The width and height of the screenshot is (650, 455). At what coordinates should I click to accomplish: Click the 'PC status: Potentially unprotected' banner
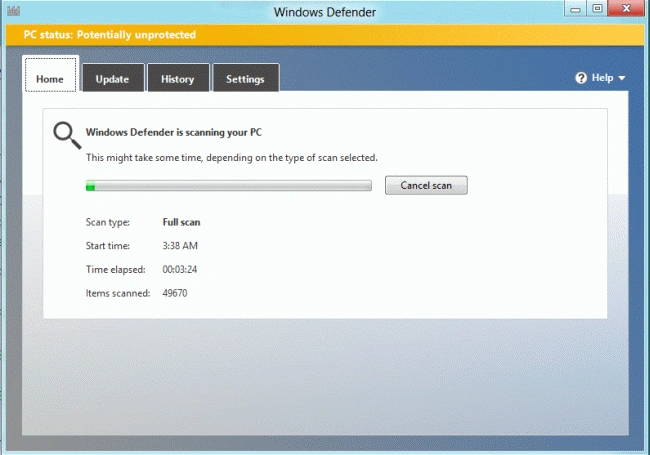[x=325, y=35]
